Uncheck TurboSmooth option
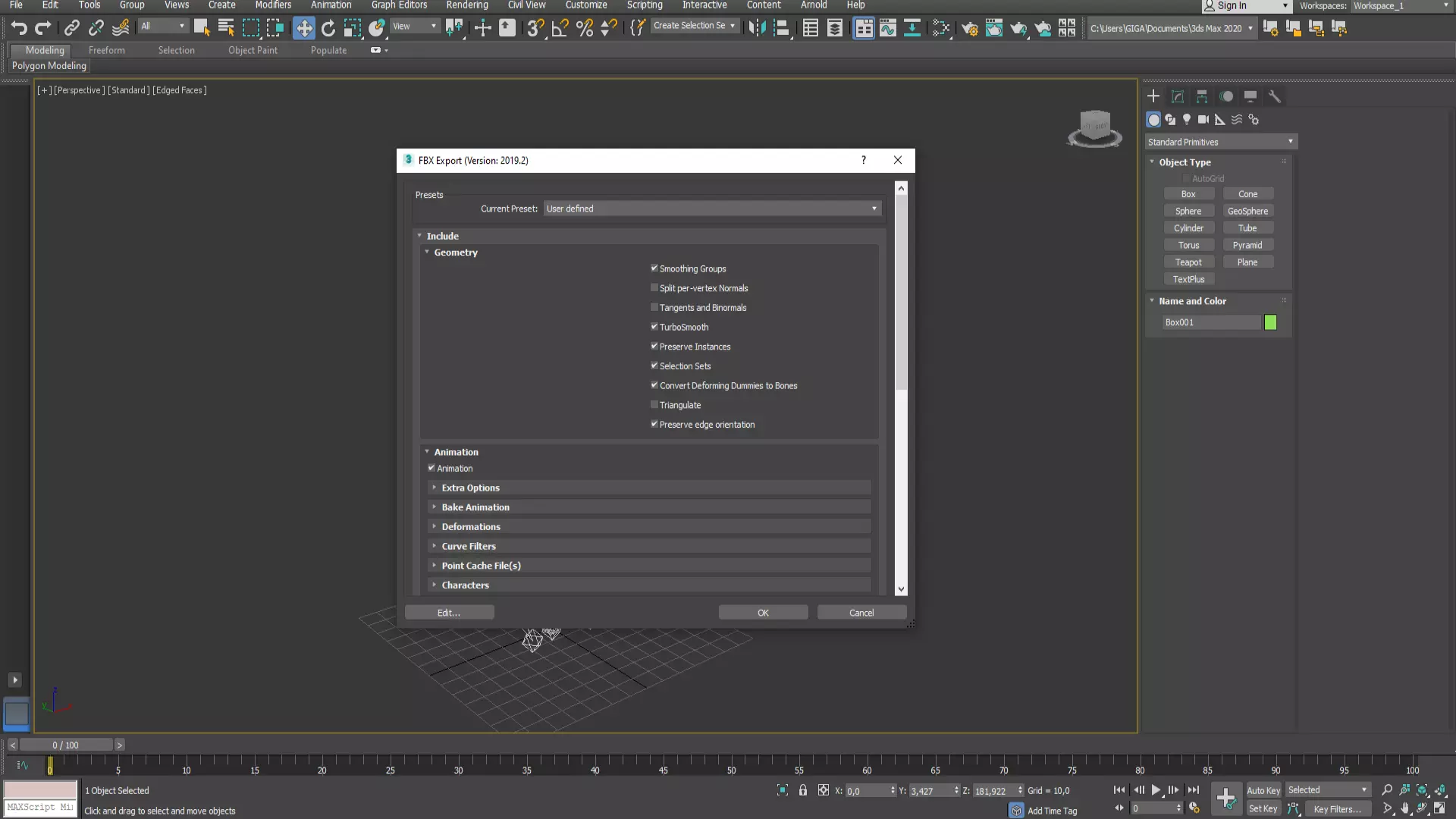This screenshot has width=1456, height=819. tap(654, 327)
